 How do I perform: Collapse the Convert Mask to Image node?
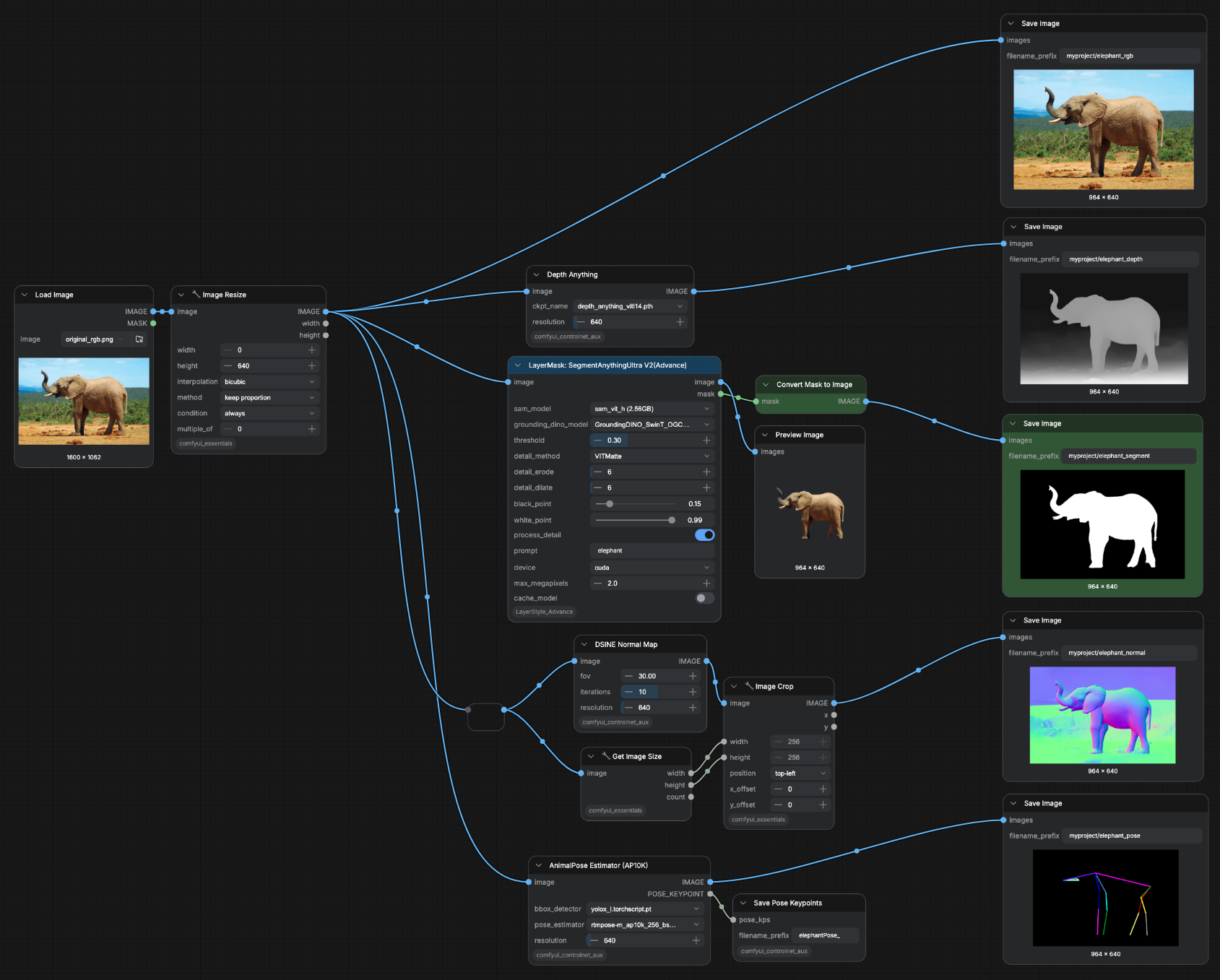[x=766, y=385]
